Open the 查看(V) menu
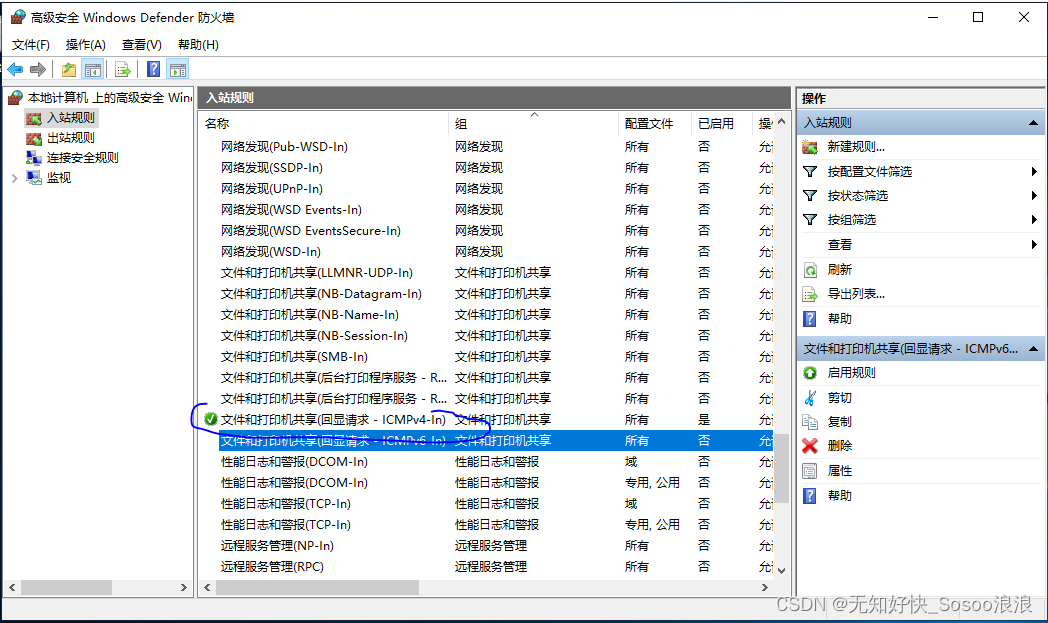 (141, 44)
